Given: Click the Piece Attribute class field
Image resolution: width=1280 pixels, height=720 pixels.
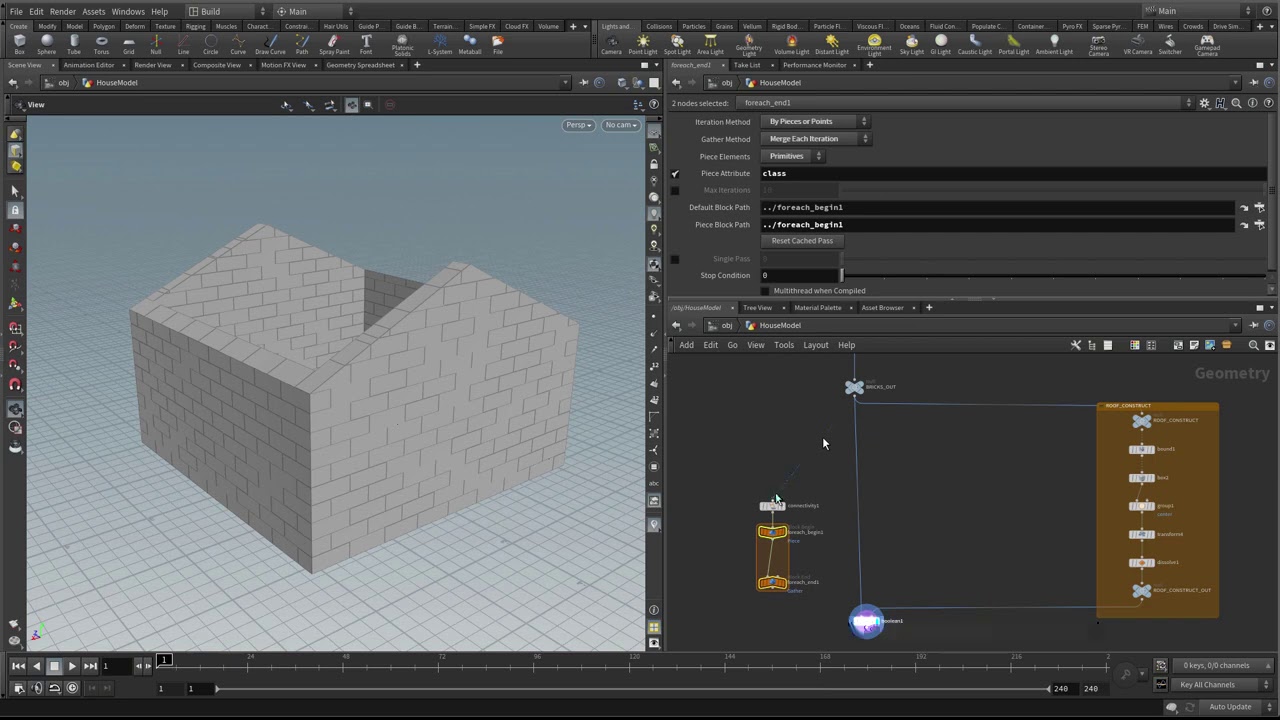Looking at the screenshot, I should pyautogui.click(x=1014, y=173).
